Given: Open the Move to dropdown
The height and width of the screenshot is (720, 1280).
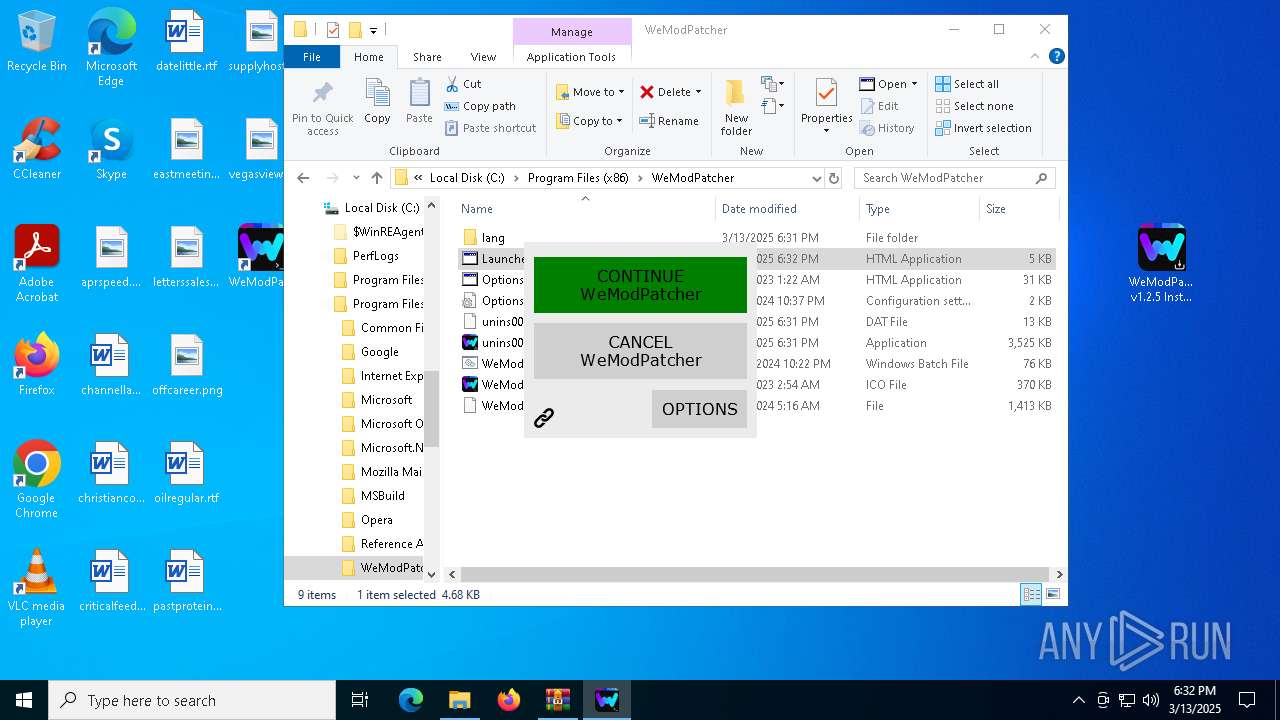Looking at the screenshot, I should (x=590, y=92).
